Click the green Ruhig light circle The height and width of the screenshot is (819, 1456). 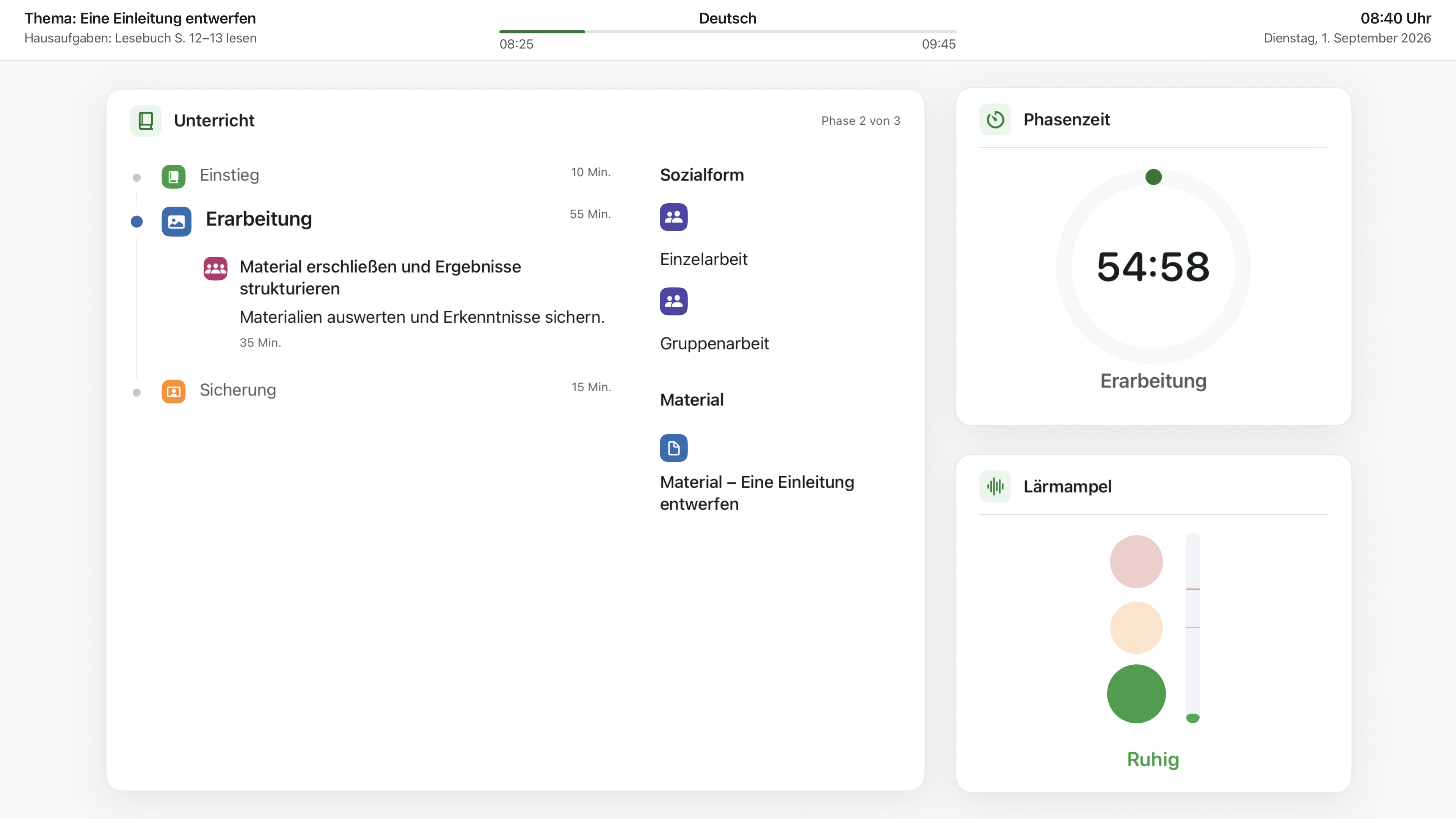1136,693
